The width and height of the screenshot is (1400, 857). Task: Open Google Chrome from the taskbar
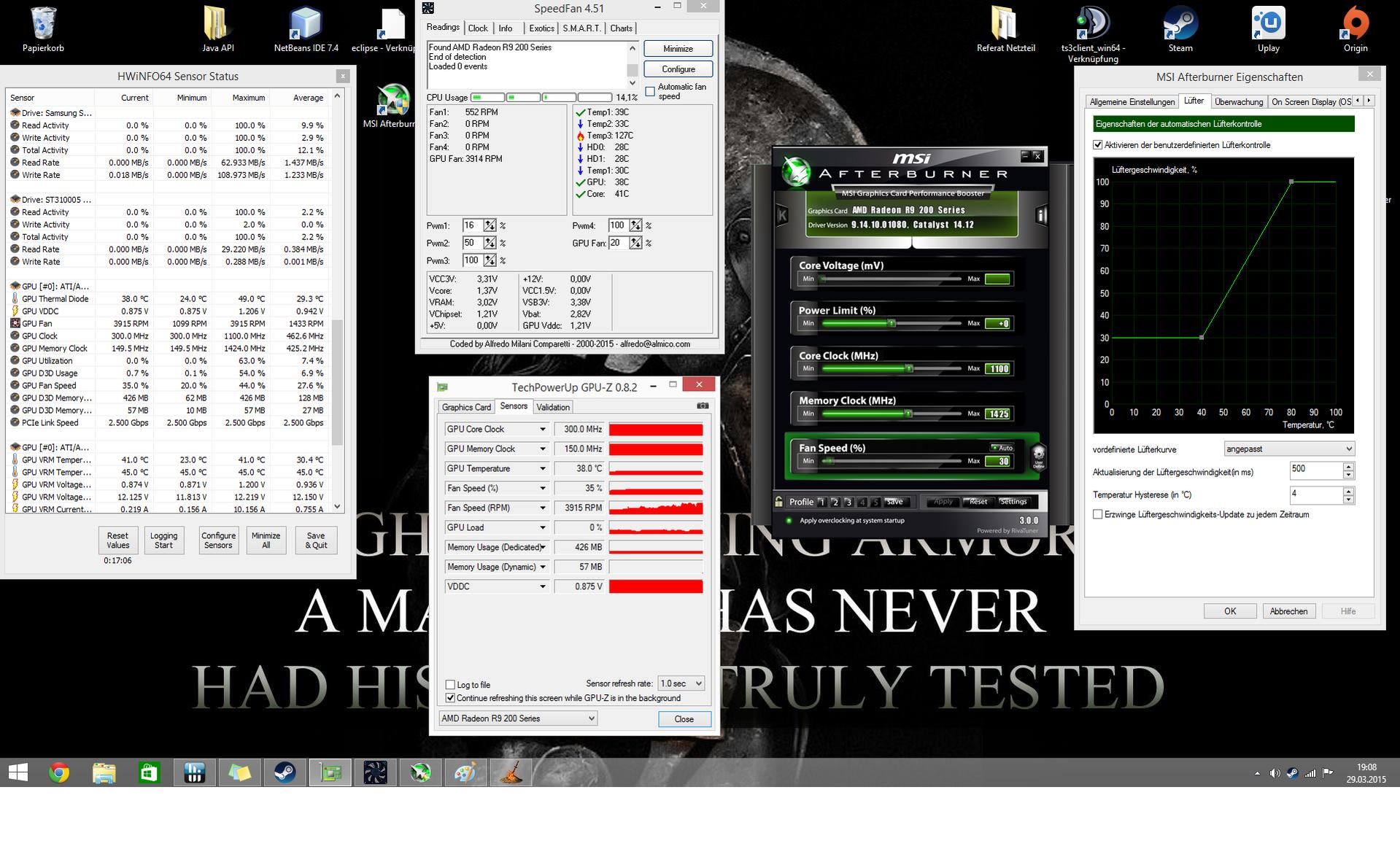click(59, 772)
